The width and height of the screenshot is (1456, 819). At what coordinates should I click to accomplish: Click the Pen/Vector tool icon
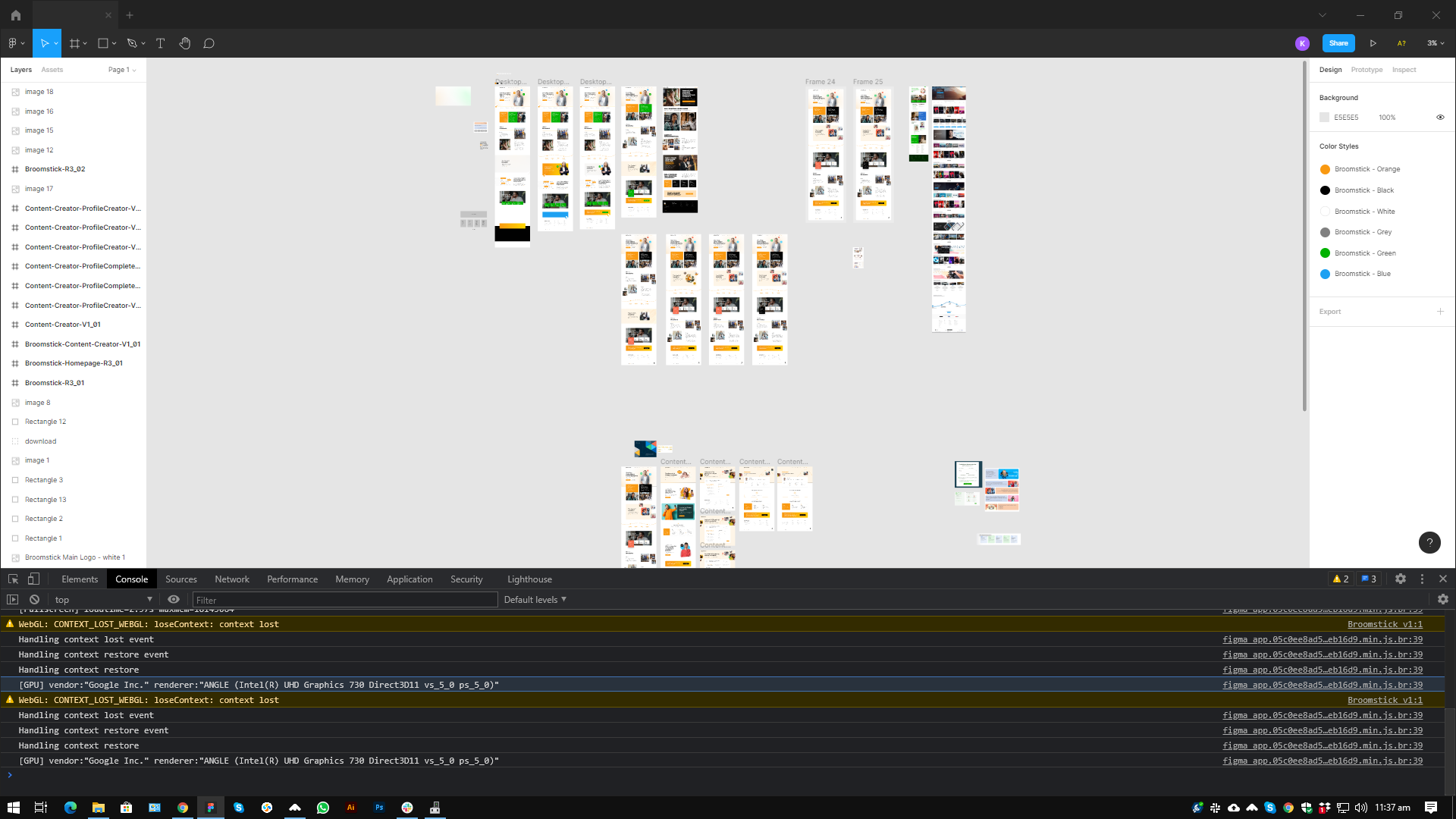point(132,43)
